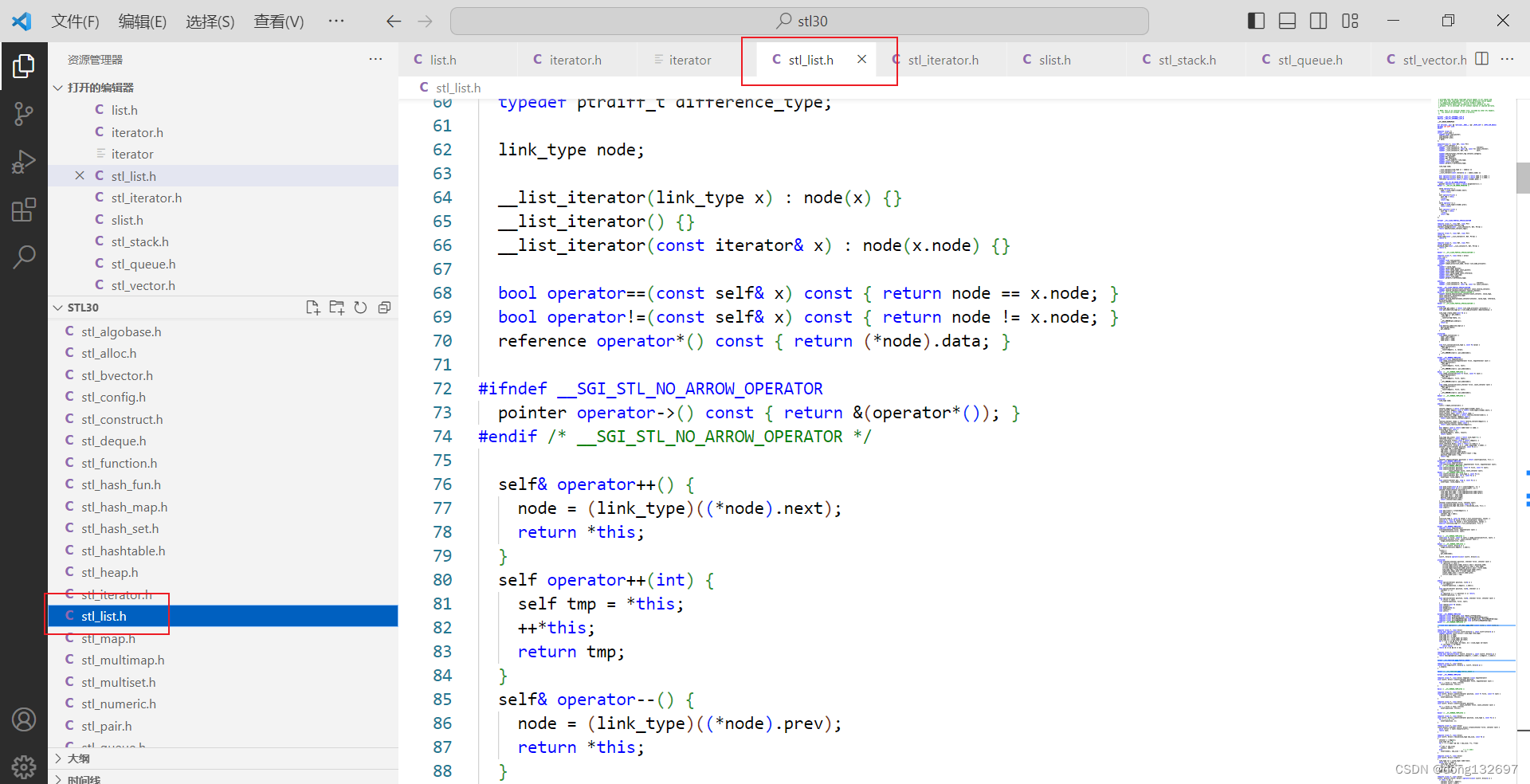
Task: Open the 查看(V) menu
Action: pos(279,22)
